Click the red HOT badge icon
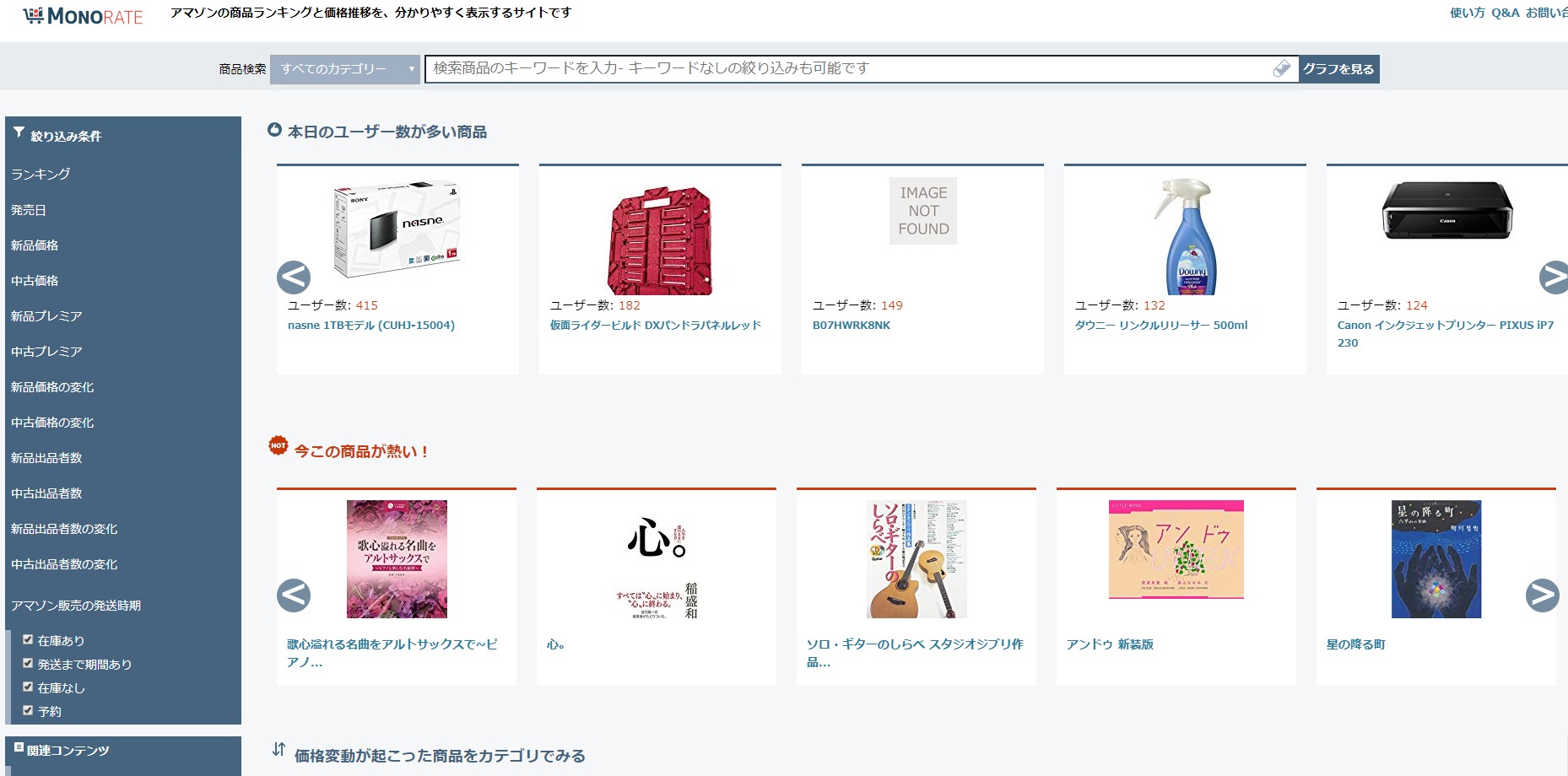The image size is (1568, 776). 278,445
